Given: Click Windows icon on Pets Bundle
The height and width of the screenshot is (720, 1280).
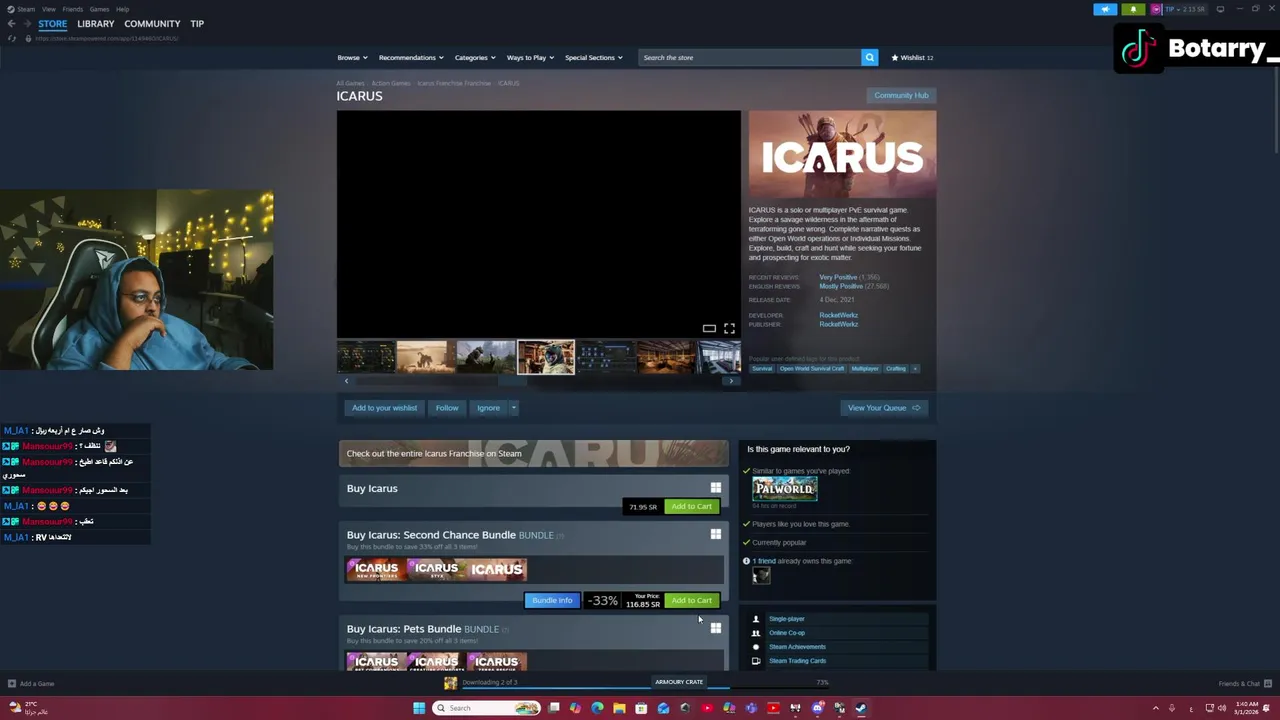Looking at the screenshot, I should coord(715,628).
